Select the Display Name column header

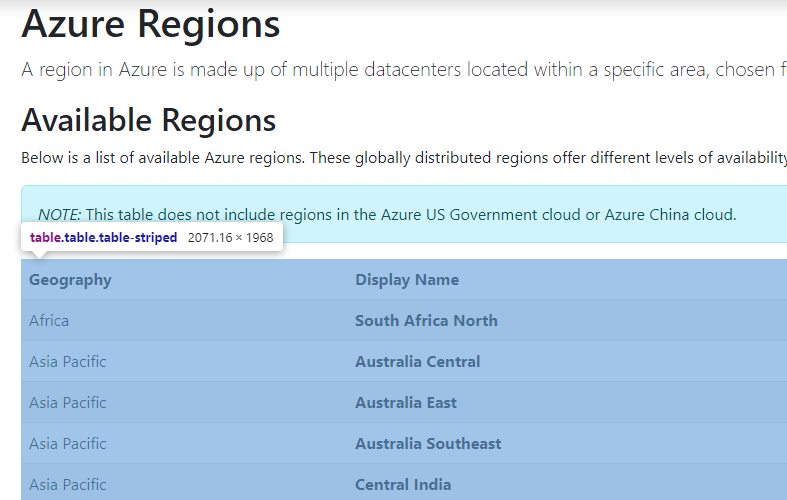(x=407, y=280)
